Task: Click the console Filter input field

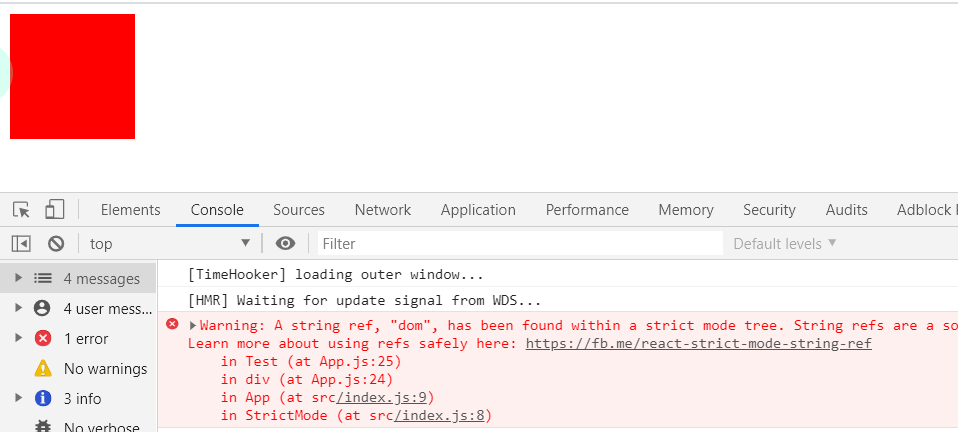Action: (520, 243)
